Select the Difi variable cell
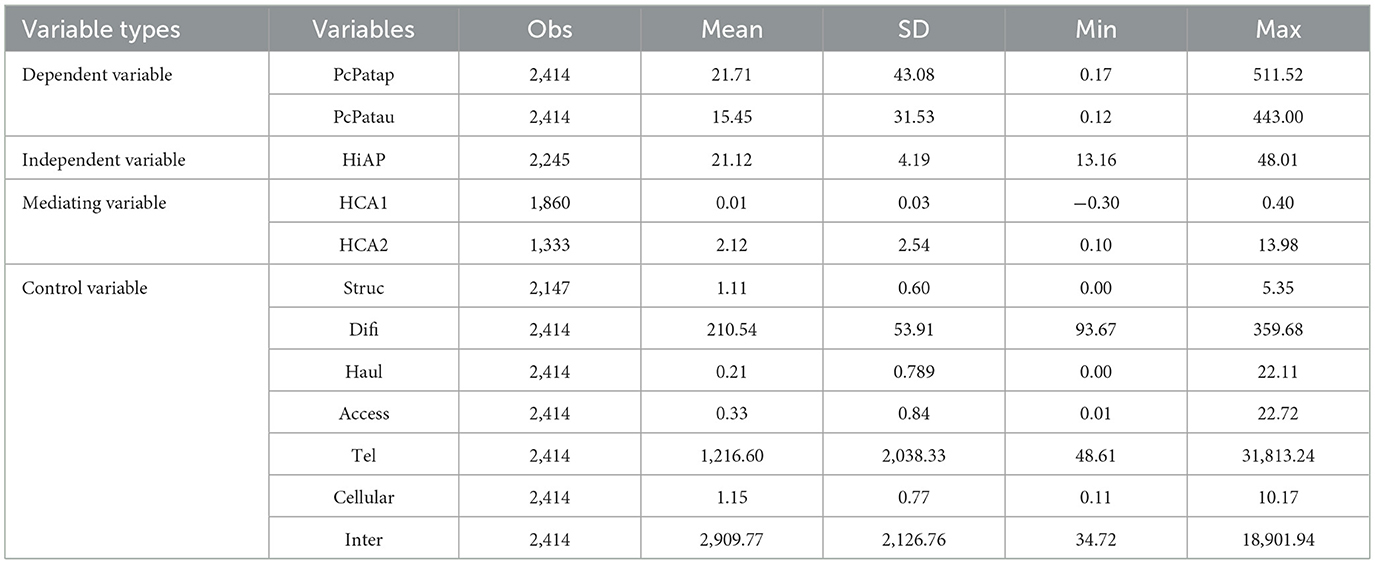1375x564 pixels. (x=363, y=330)
